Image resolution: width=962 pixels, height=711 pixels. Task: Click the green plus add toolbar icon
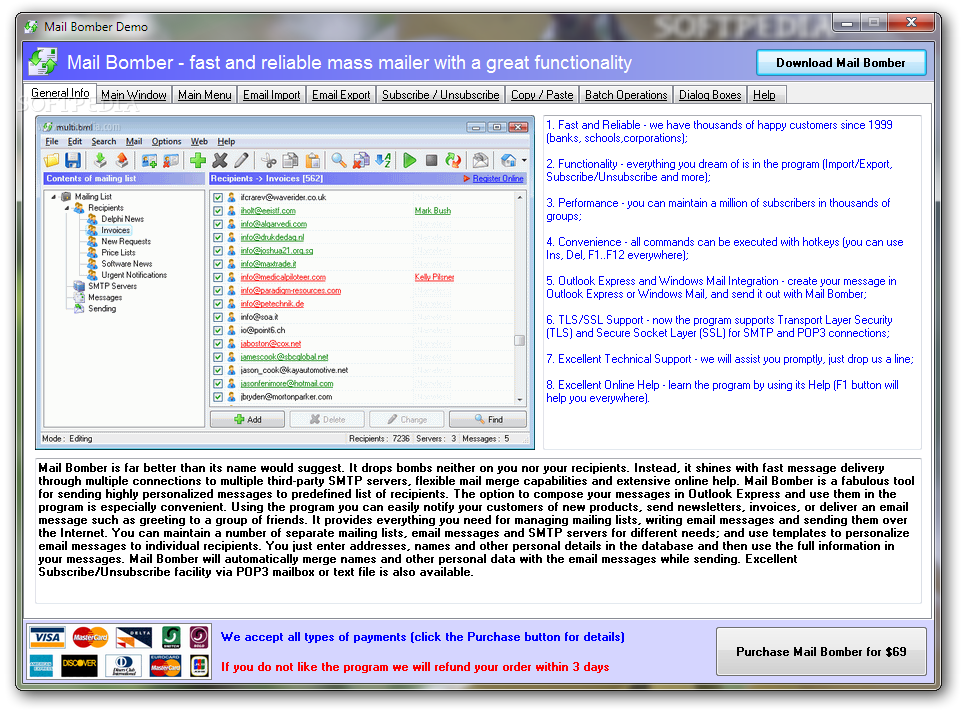pos(198,161)
